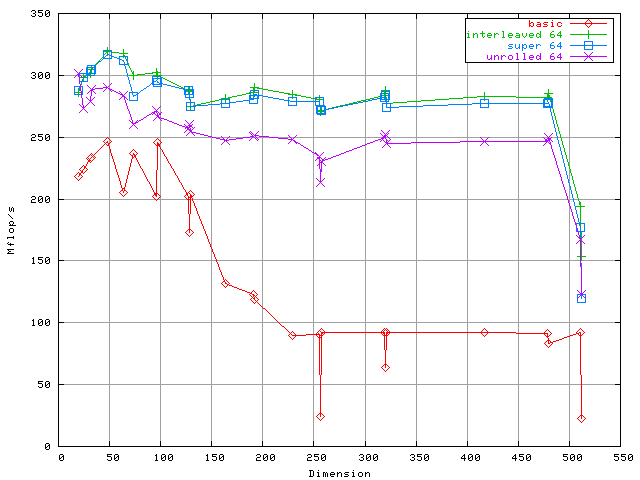
Task: Click the red diamond at dimension 416
Action: click(x=484, y=332)
